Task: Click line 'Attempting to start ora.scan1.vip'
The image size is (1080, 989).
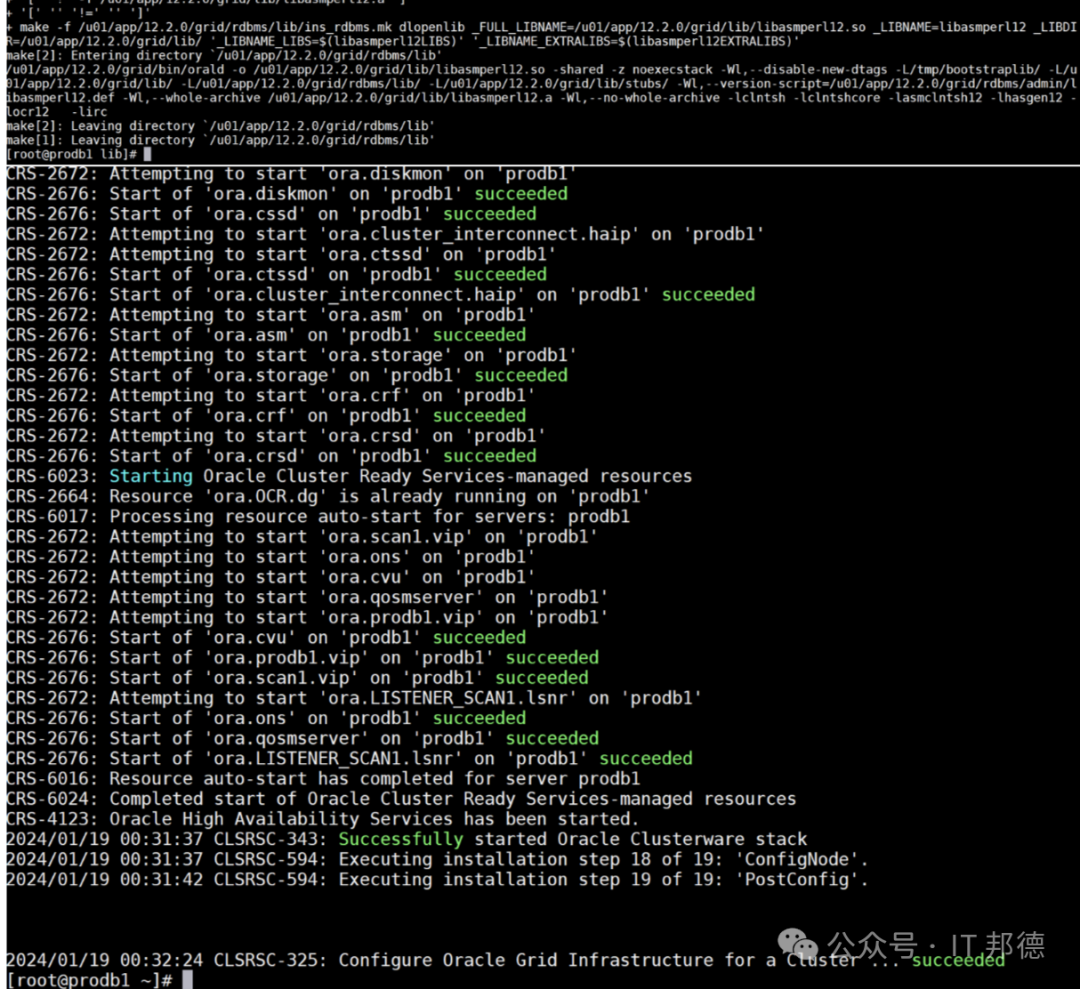Action: (302, 537)
